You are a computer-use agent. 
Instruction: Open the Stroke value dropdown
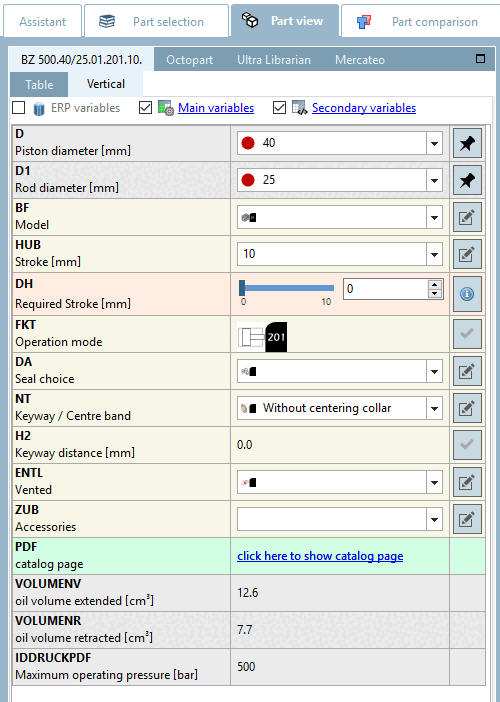[x=434, y=254]
